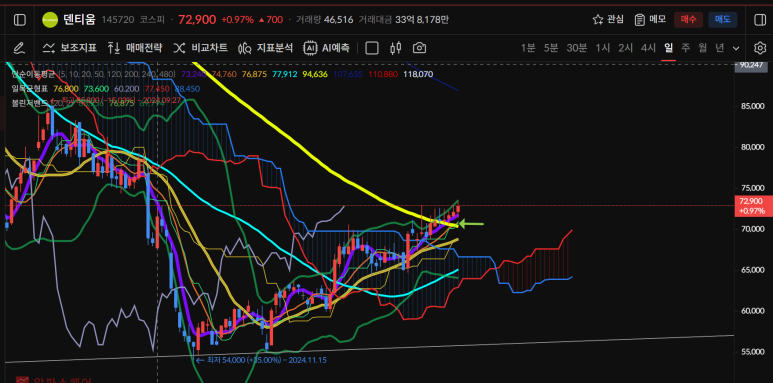Click the 볼린저밴드 indicator label
Screen dimensions: 773x383
point(30,103)
